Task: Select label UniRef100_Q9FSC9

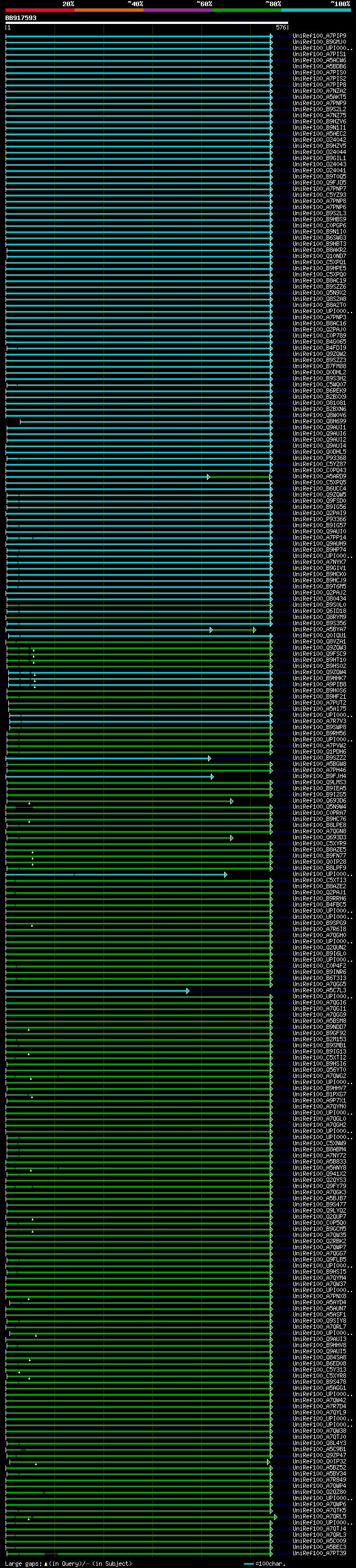Action: tap(319, 654)
